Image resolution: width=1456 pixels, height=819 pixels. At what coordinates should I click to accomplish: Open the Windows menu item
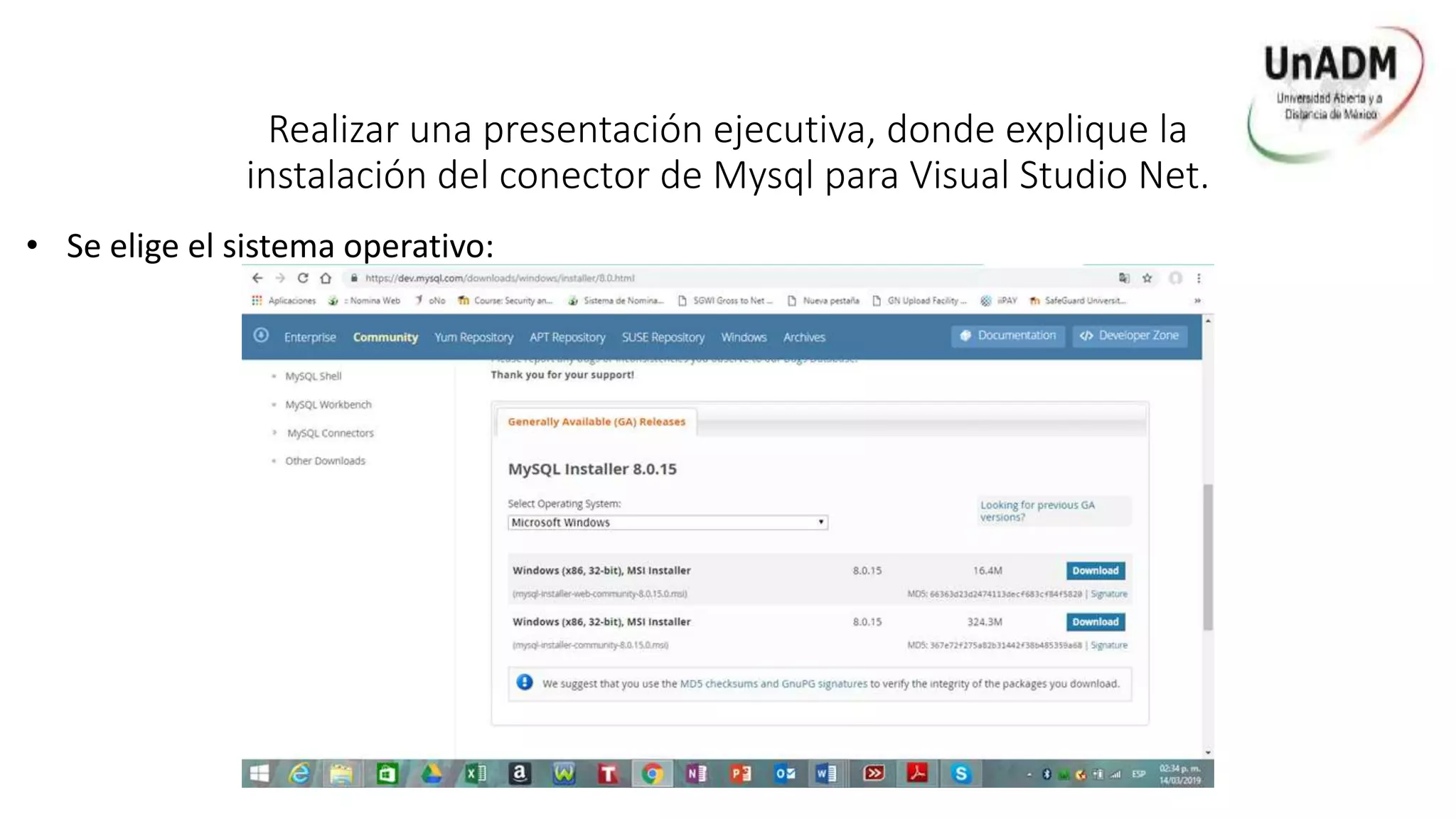[744, 337]
